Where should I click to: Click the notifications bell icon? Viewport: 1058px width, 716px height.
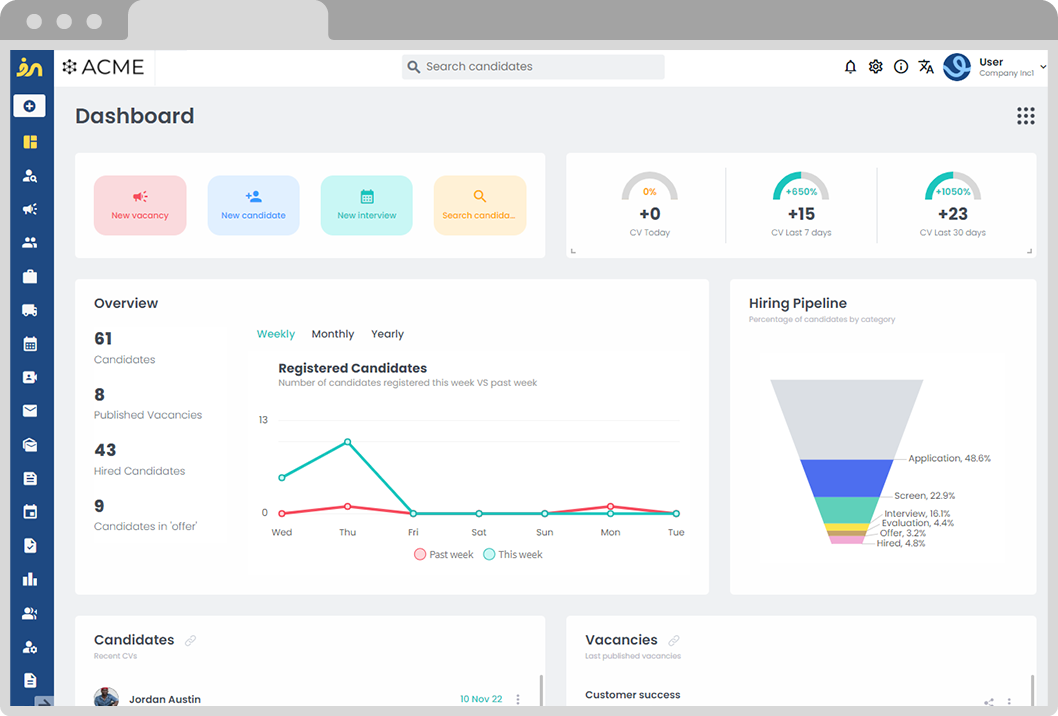click(850, 66)
